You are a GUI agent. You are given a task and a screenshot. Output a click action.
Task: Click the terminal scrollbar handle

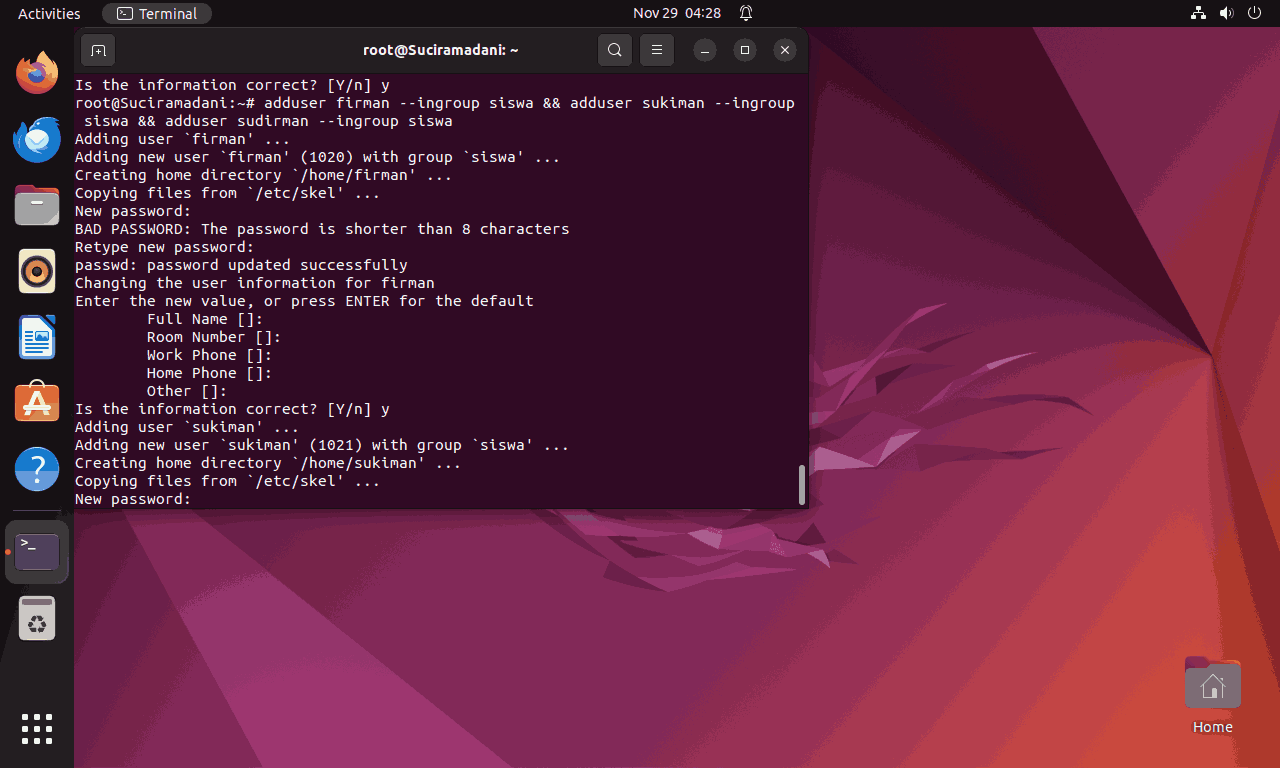[801, 485]
